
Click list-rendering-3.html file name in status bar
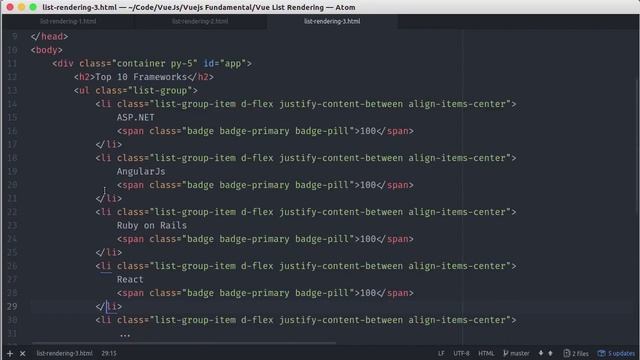click(64, 353)
